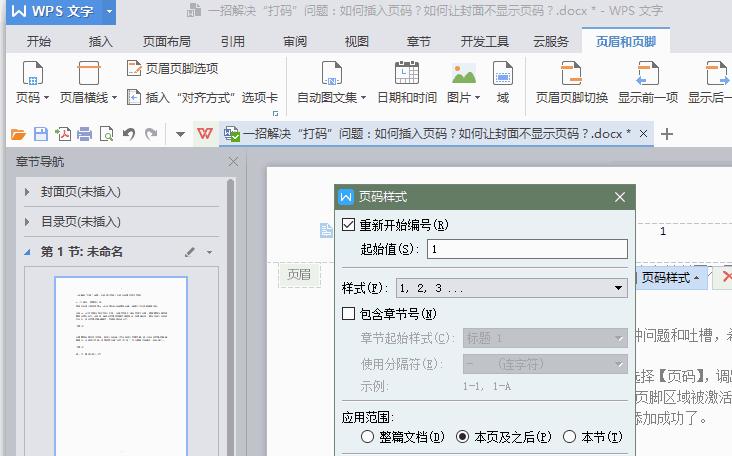
Task: Click 显示前一项 show previous
Action: point(648,82)
